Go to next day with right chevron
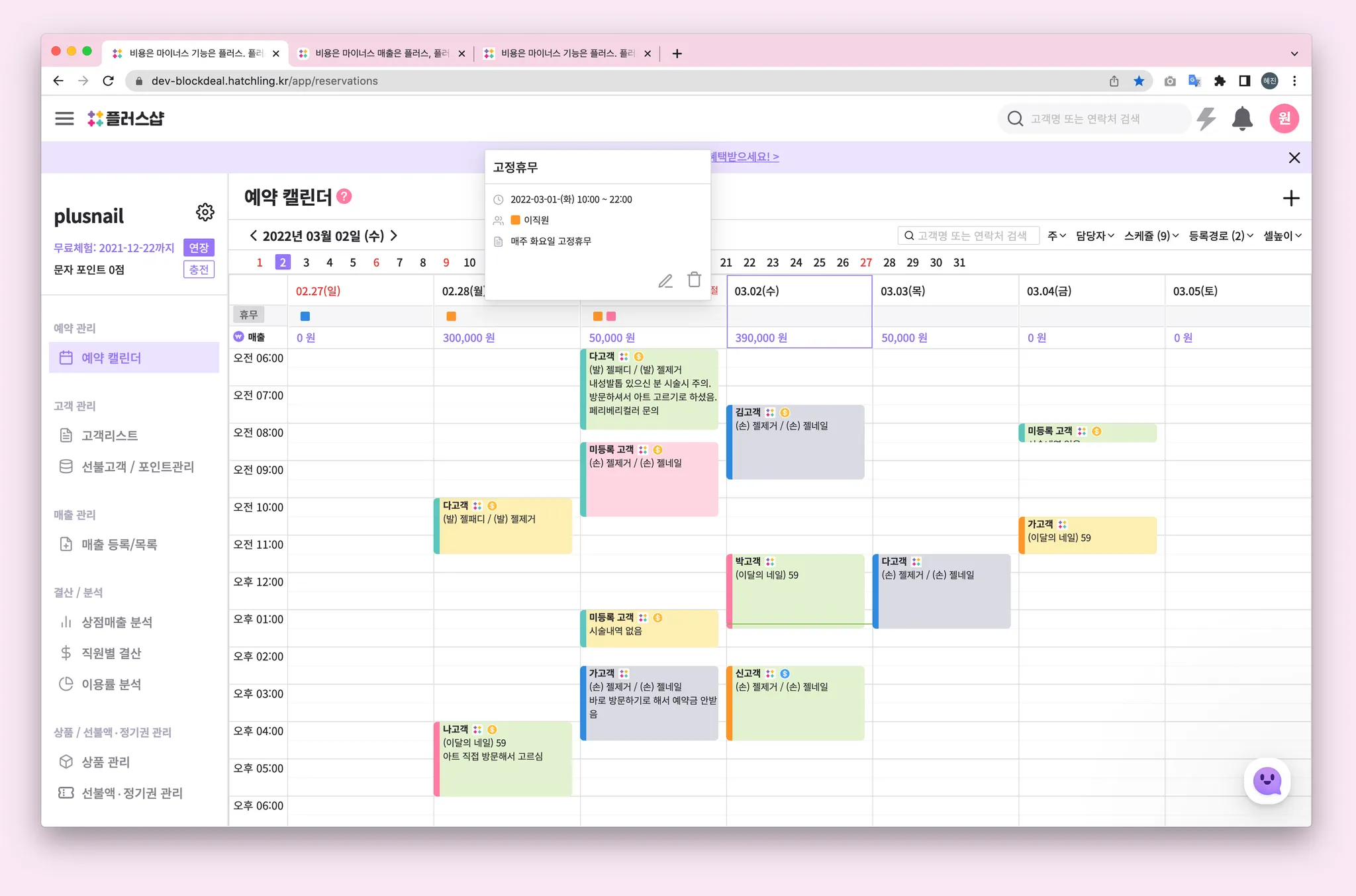The height and width of the screenshot is (896, 1356). [394, 236]
